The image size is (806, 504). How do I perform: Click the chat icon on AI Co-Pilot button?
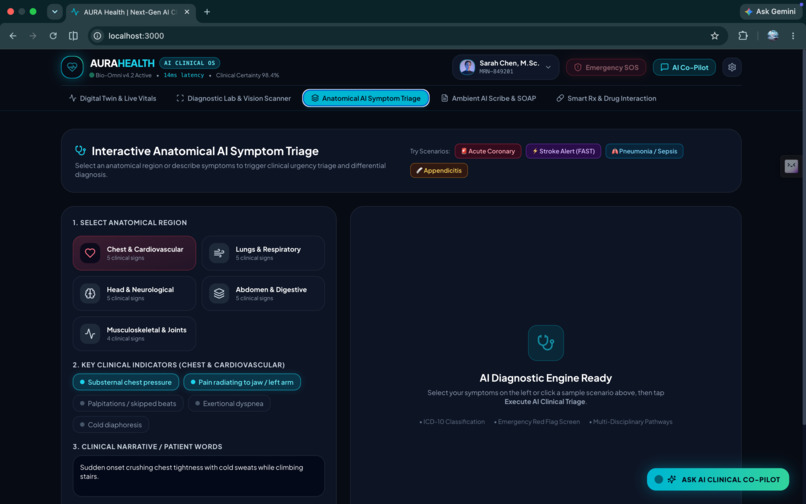(664, 67)
